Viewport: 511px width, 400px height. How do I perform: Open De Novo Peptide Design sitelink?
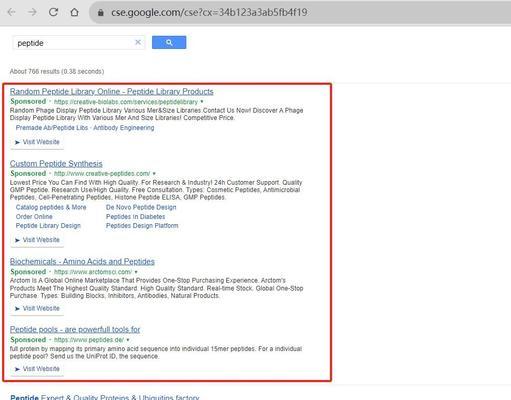141,207
